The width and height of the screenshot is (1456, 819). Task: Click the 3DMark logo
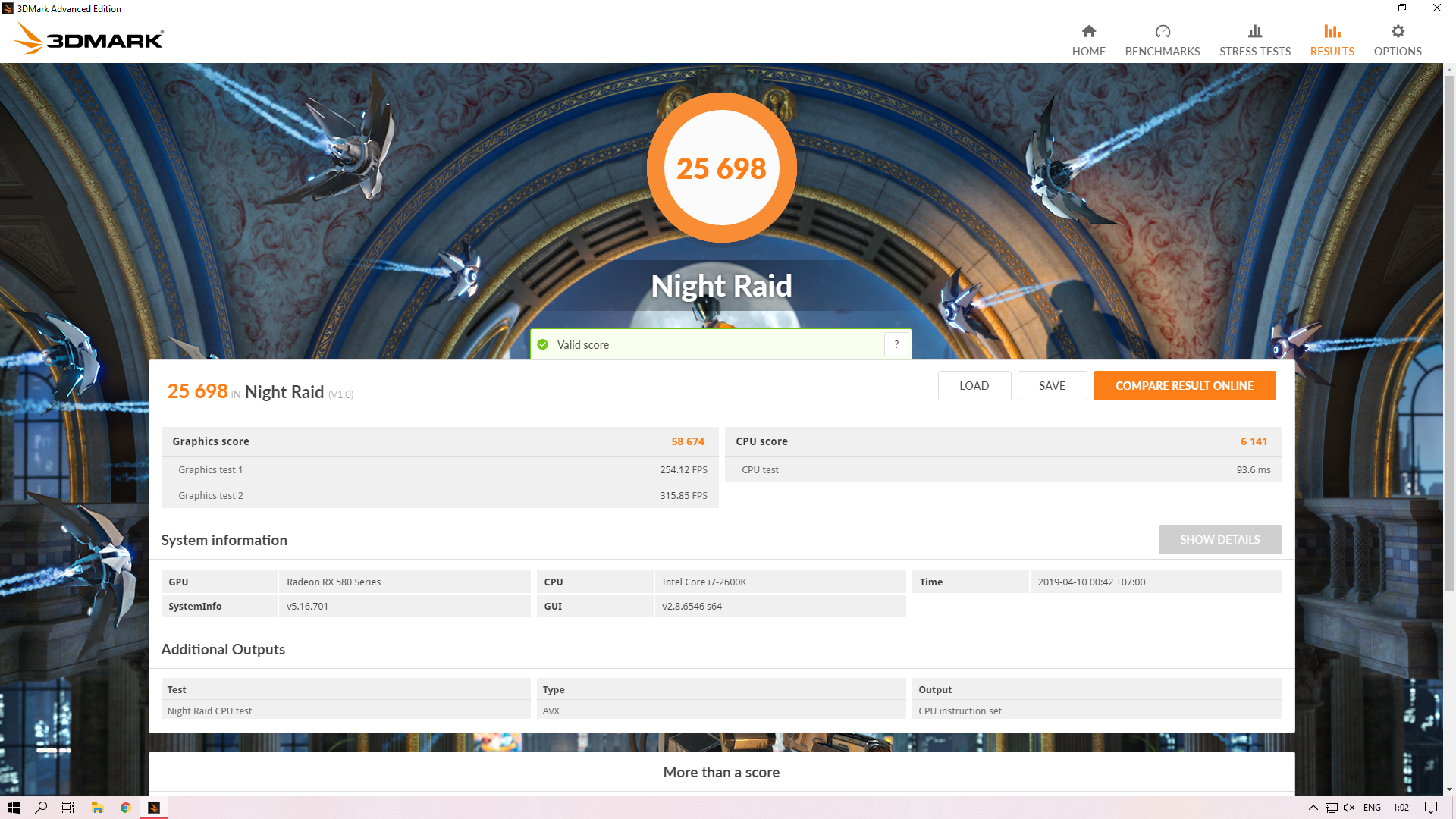coord(89,39)
